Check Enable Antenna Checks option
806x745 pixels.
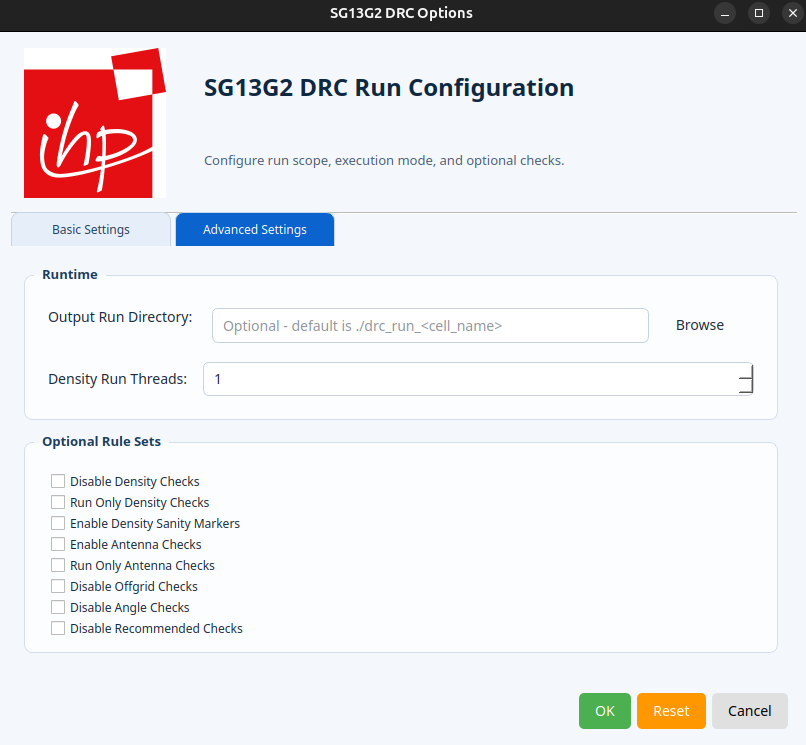(x=58, y=544)
